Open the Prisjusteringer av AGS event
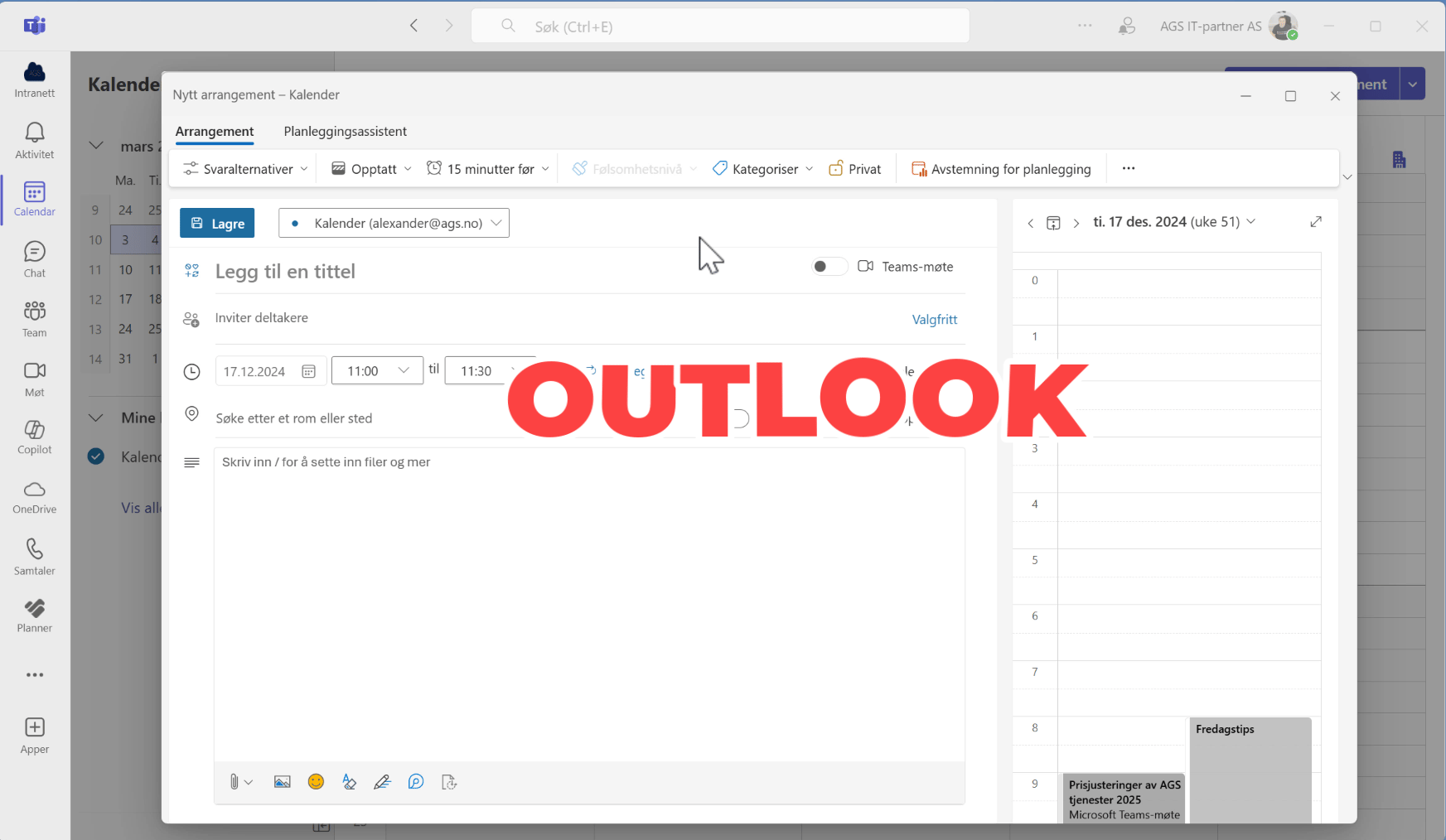Image resolution: width=1446 pixels, height=840 pixels. coord(1124,798)
